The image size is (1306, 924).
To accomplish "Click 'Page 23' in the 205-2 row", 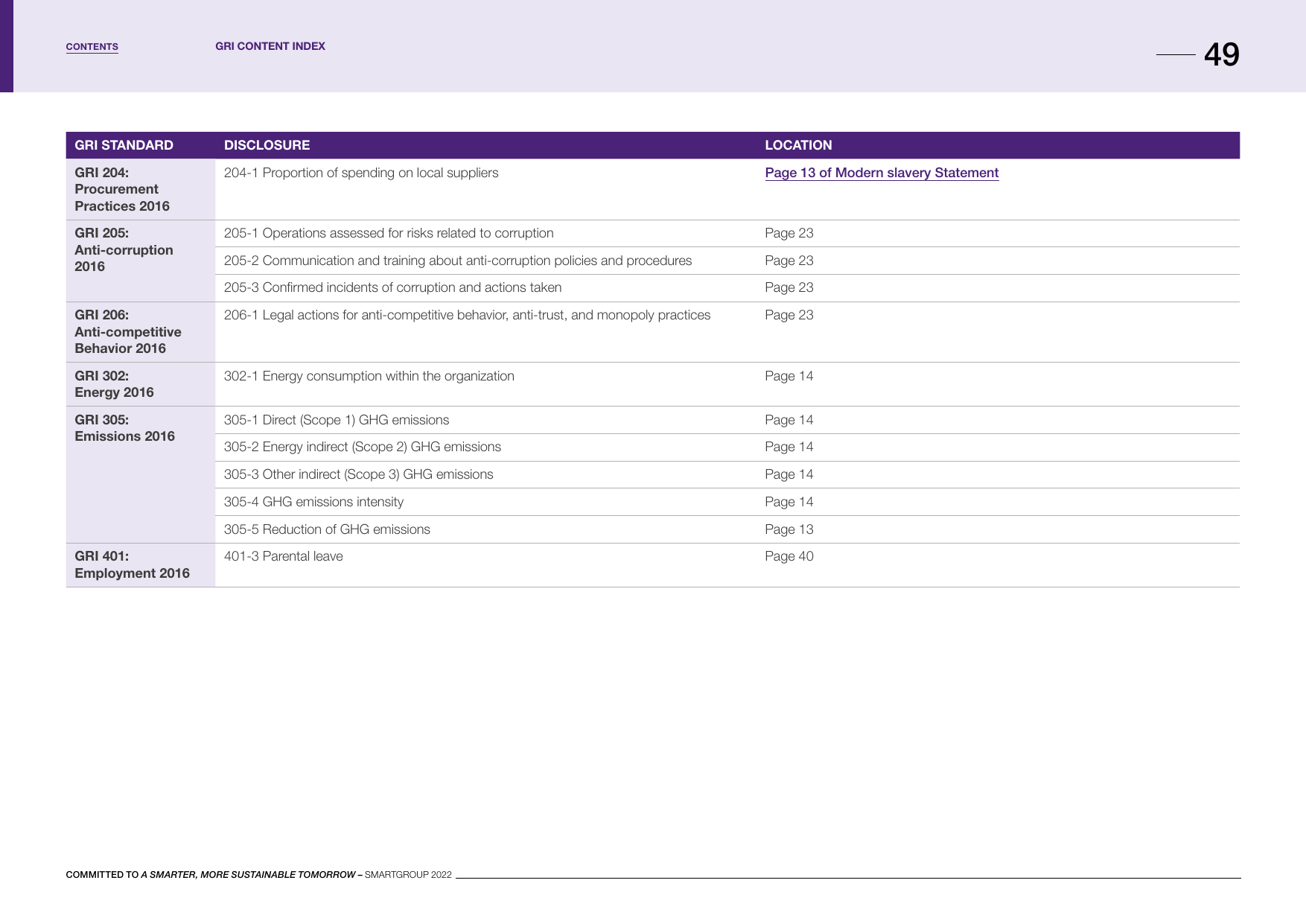I will [789, 261].
